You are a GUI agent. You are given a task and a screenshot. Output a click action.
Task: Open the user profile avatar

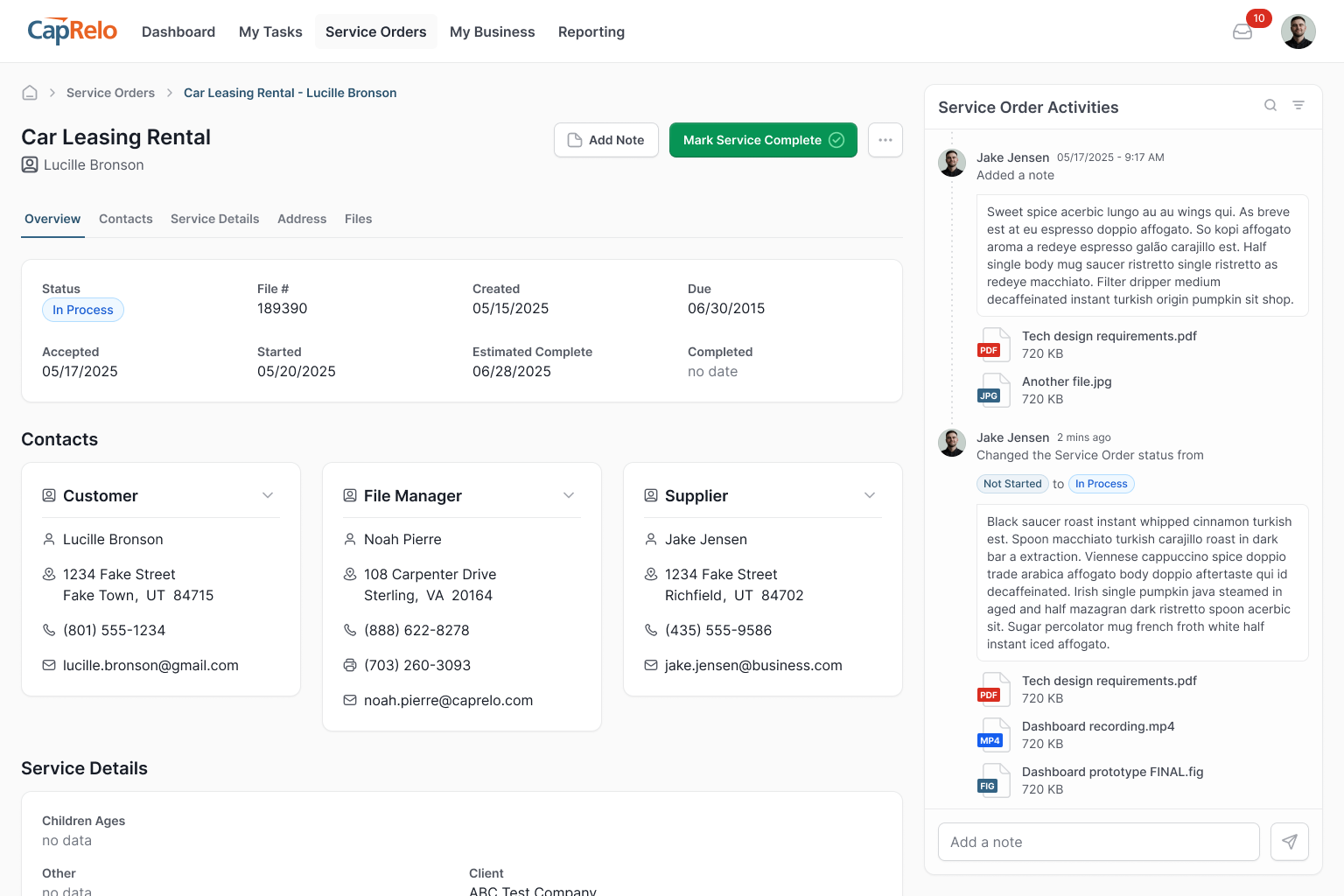click(x=1298, y=32)
